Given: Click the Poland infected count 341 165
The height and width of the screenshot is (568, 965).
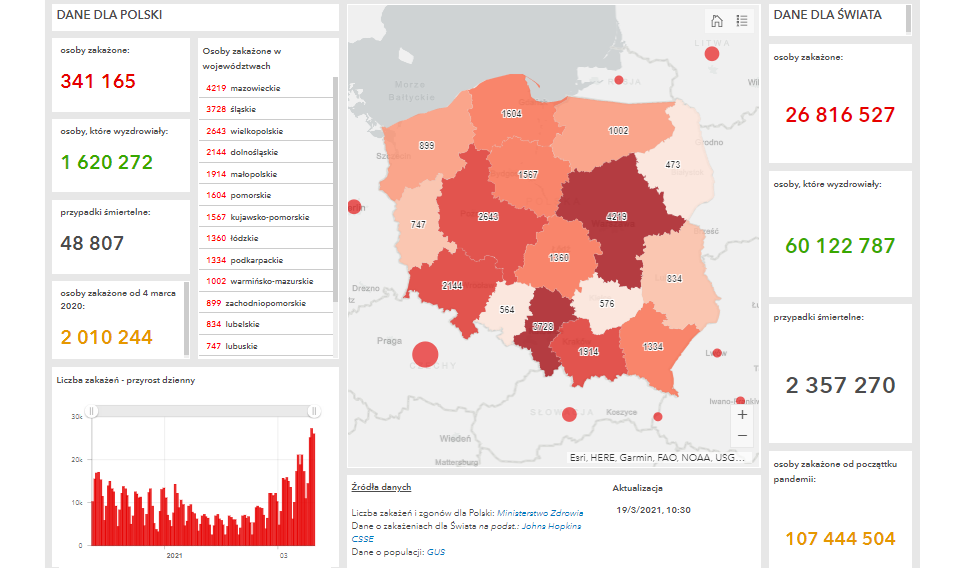Looking at the screenshot, I should [98, 81].
